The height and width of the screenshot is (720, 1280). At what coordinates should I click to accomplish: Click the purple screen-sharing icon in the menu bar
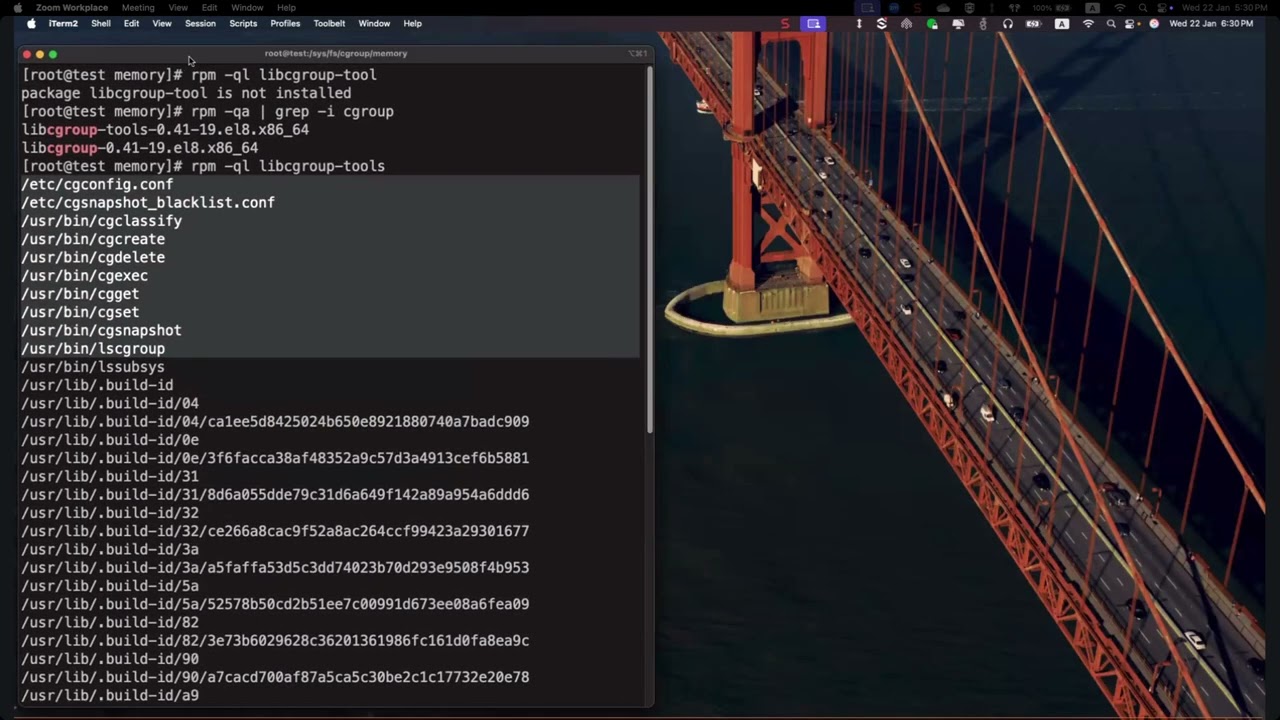(814, 23)
